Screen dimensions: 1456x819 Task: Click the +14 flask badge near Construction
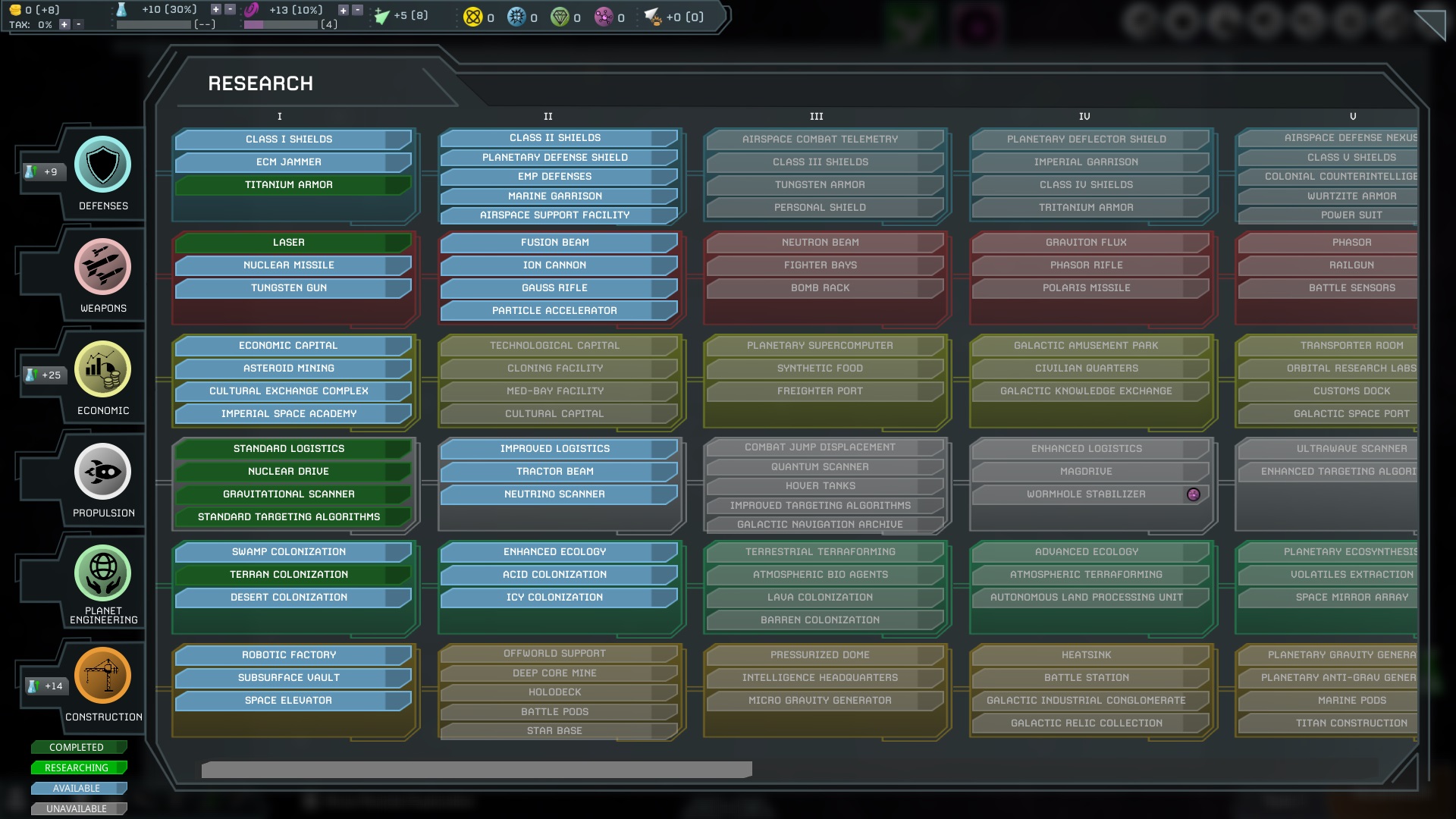(45, 686)
